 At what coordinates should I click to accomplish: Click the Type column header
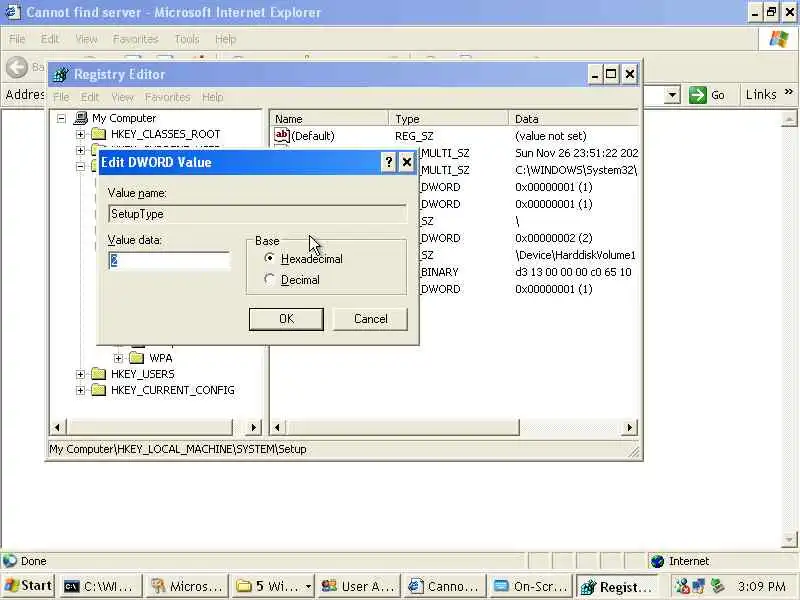(x=448, y=119)
